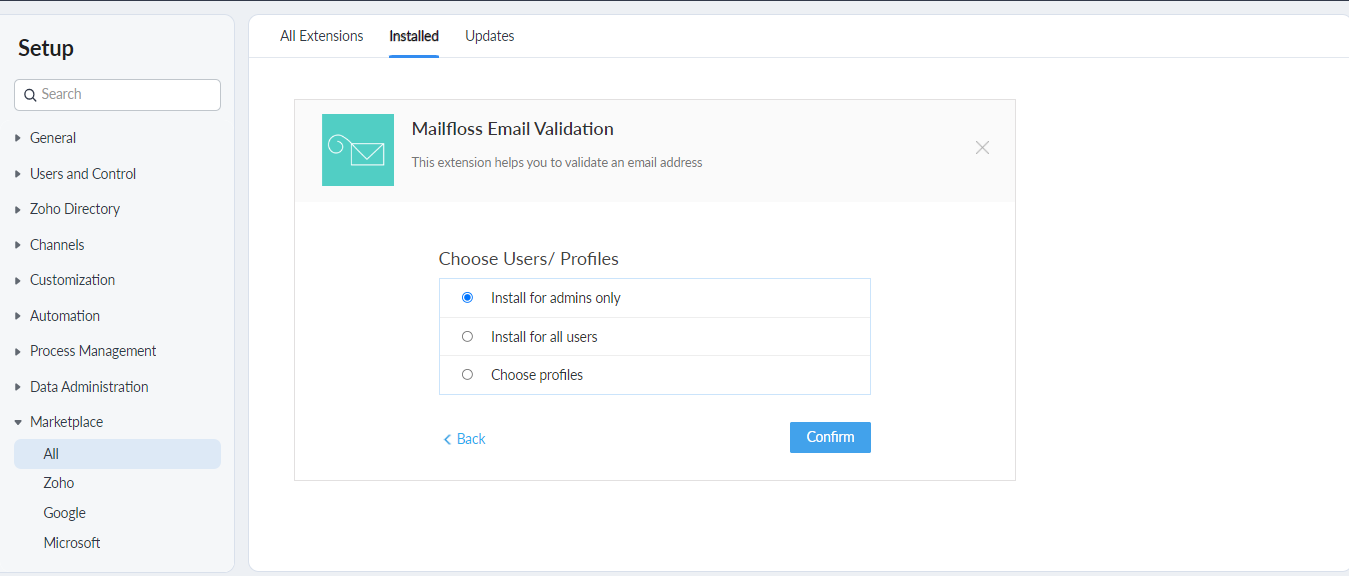Collapse the Marketplace section

coord(66,422)
